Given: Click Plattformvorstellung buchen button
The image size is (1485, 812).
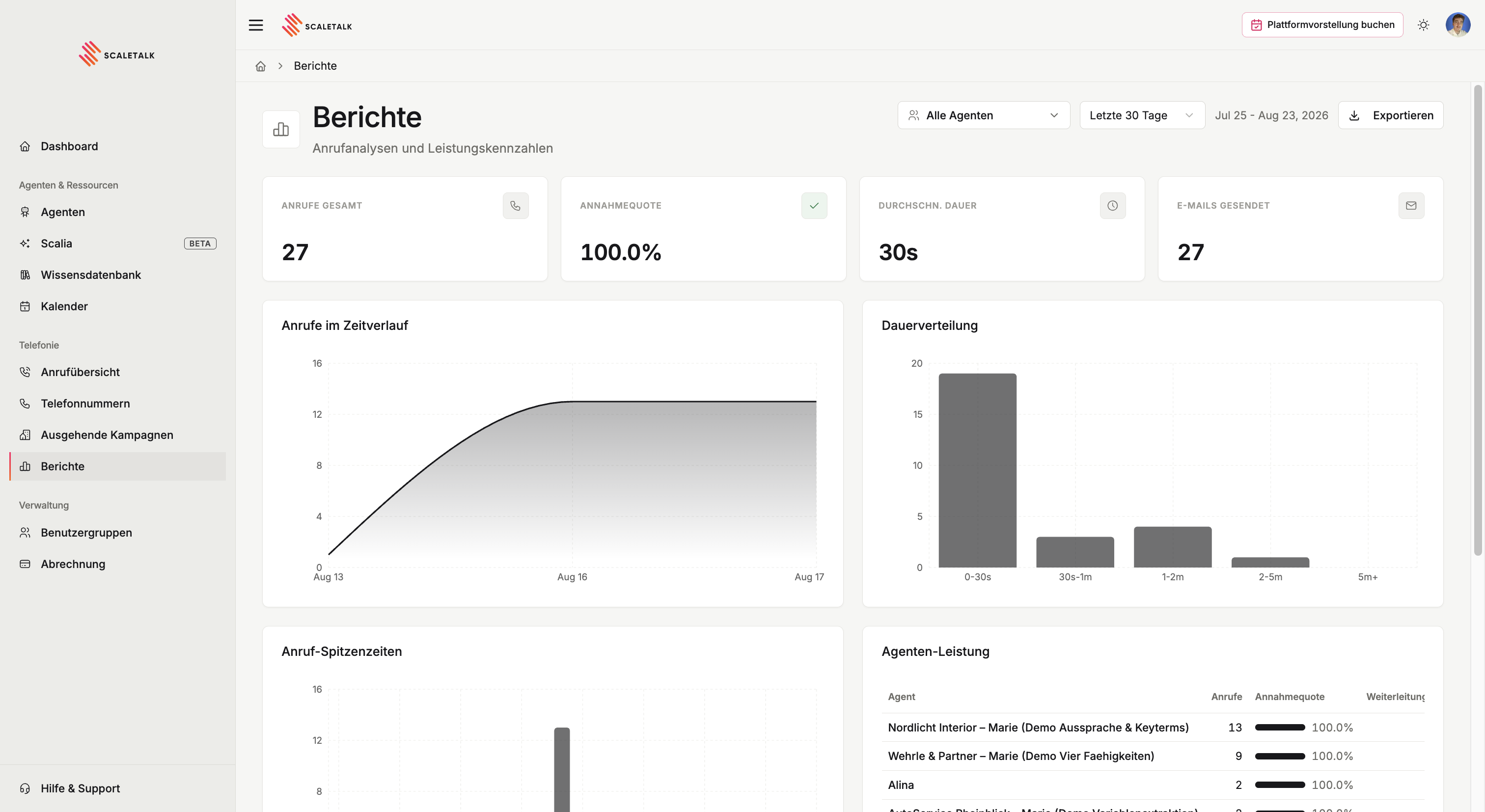Looking at the screenshot, I should (1322, 25).
